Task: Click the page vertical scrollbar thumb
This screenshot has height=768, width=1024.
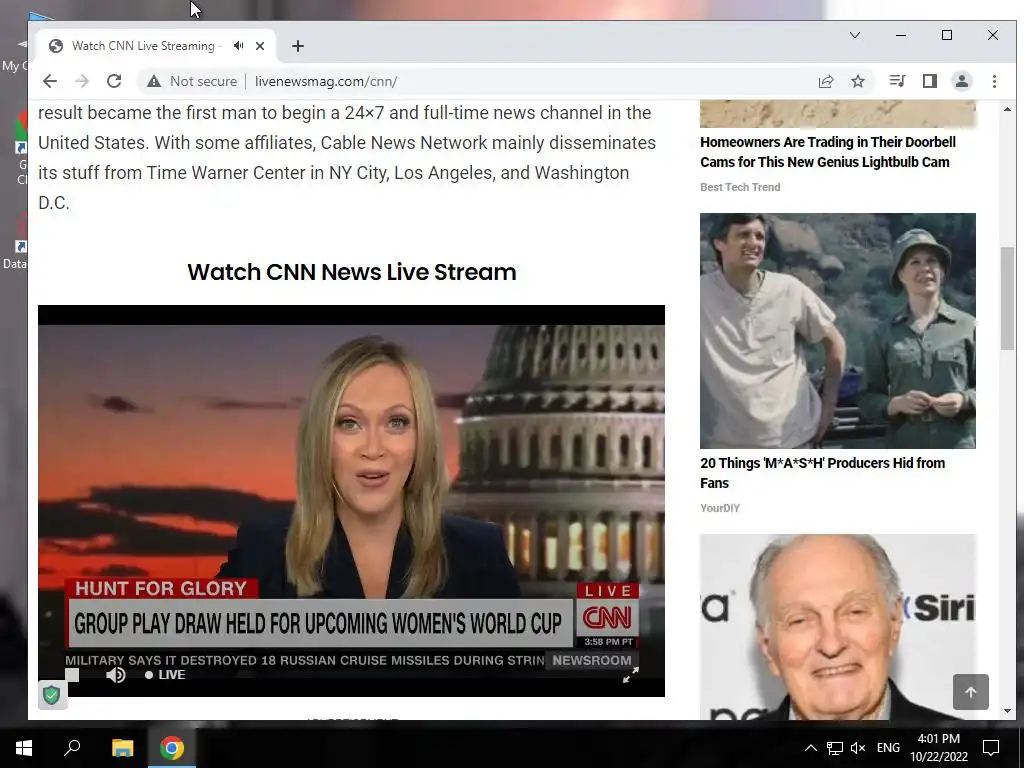Action: pos(1007,299)
